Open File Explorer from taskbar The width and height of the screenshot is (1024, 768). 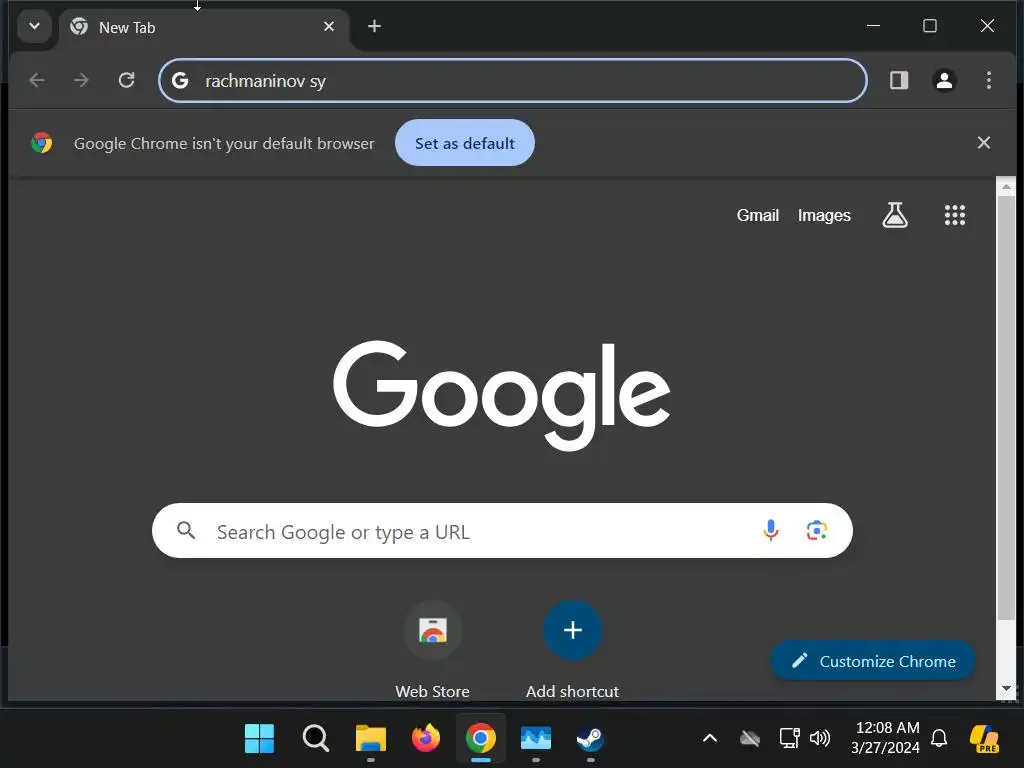pyautogui.click(x=370, y=738)
